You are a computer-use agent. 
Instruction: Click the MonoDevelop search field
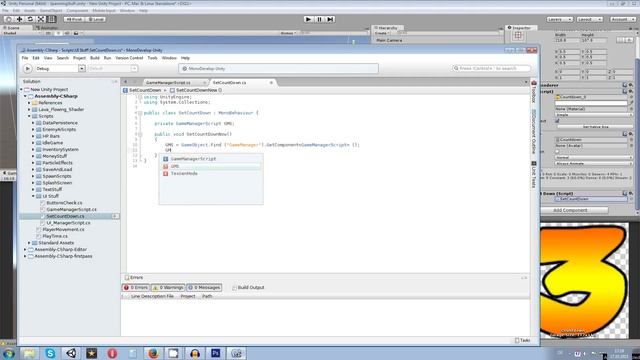click(x=491, y=68)
